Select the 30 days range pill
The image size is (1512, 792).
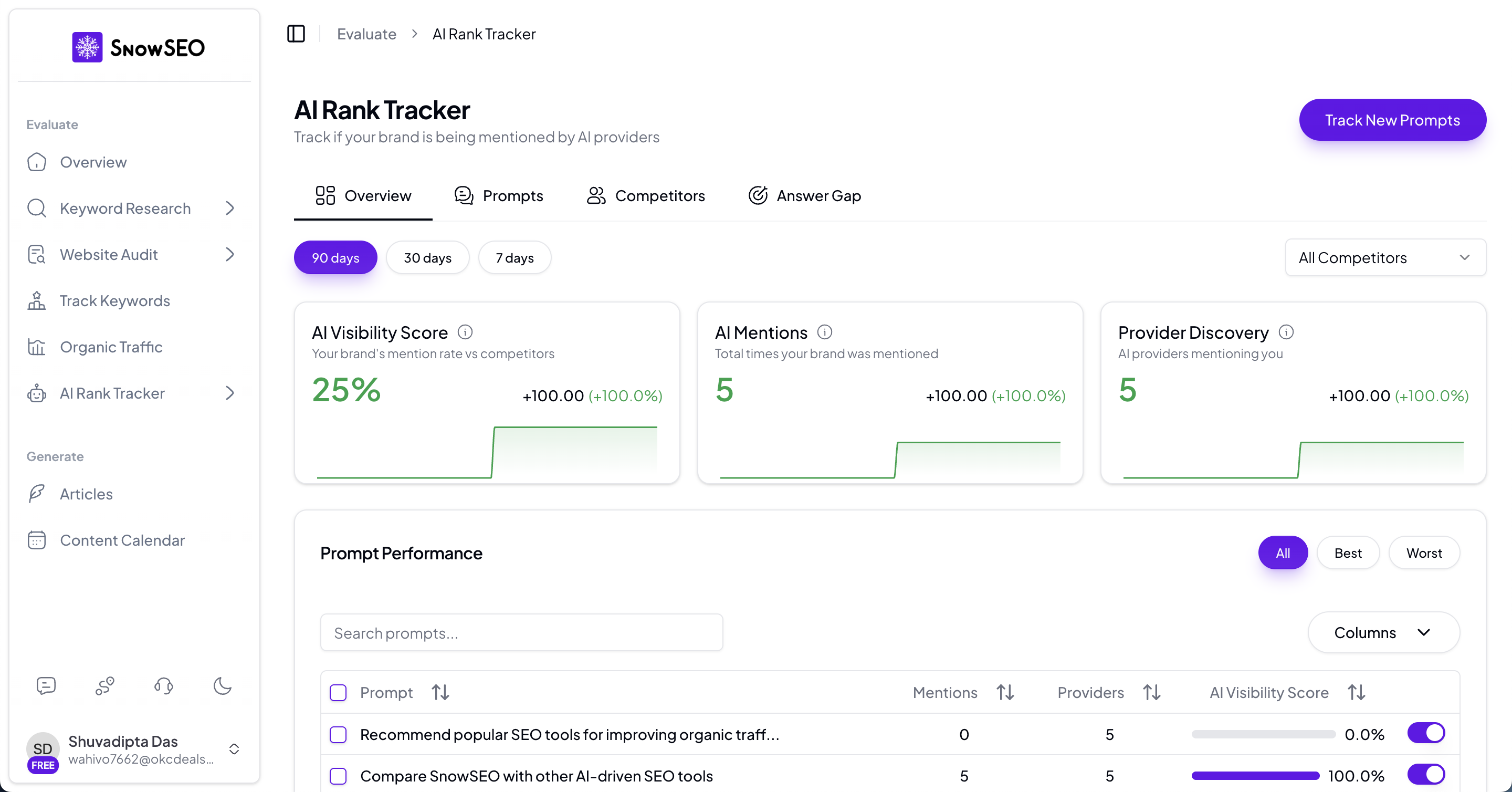point(427,257)
